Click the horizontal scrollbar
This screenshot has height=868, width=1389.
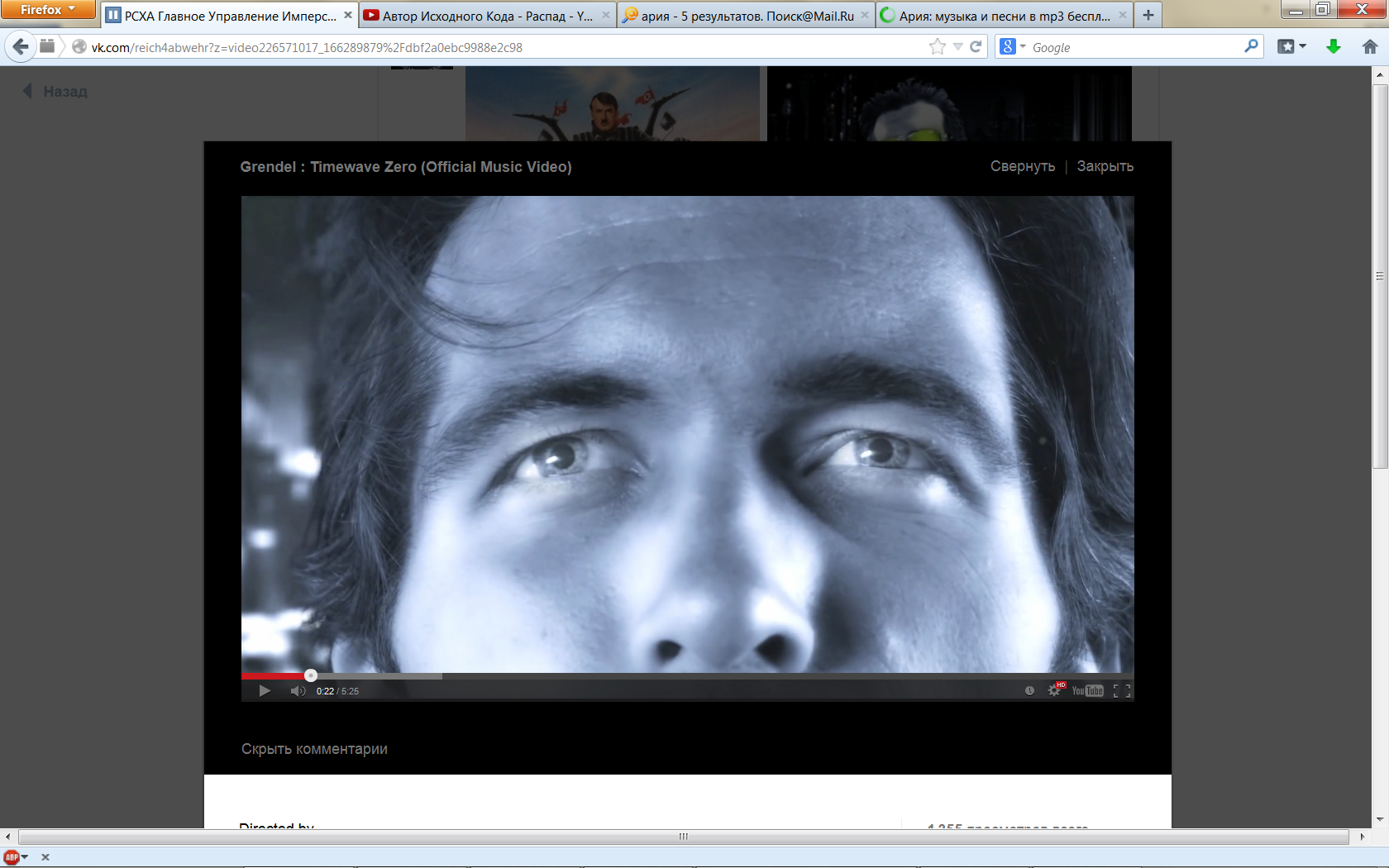[684, 837]
